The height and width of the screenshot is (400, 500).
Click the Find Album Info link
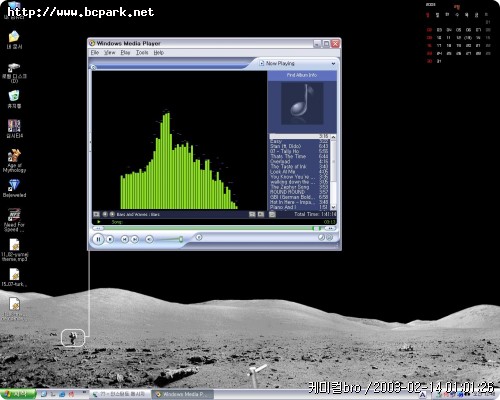(x=302, y=75)
